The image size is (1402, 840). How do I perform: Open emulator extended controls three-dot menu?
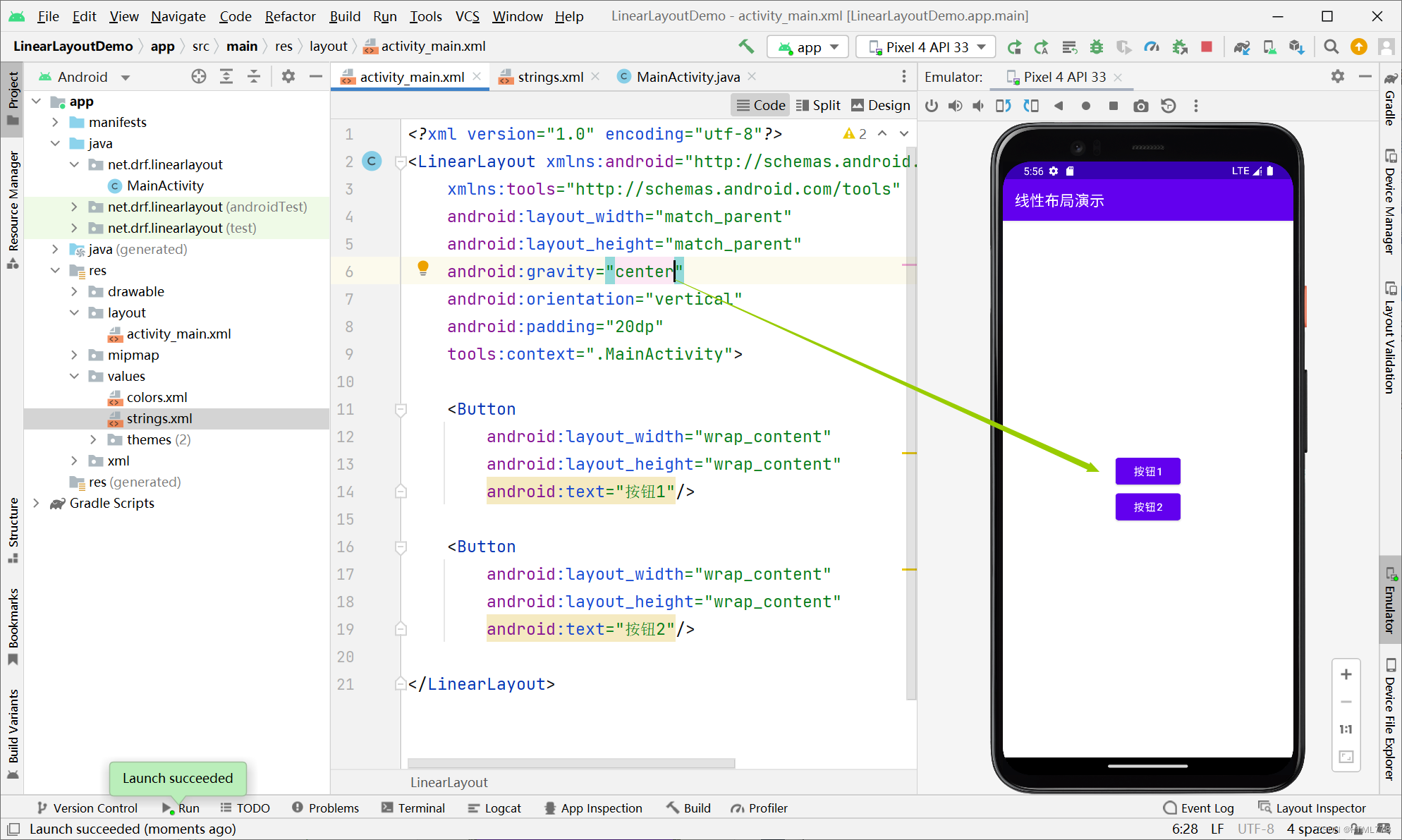pos(1196,106)
